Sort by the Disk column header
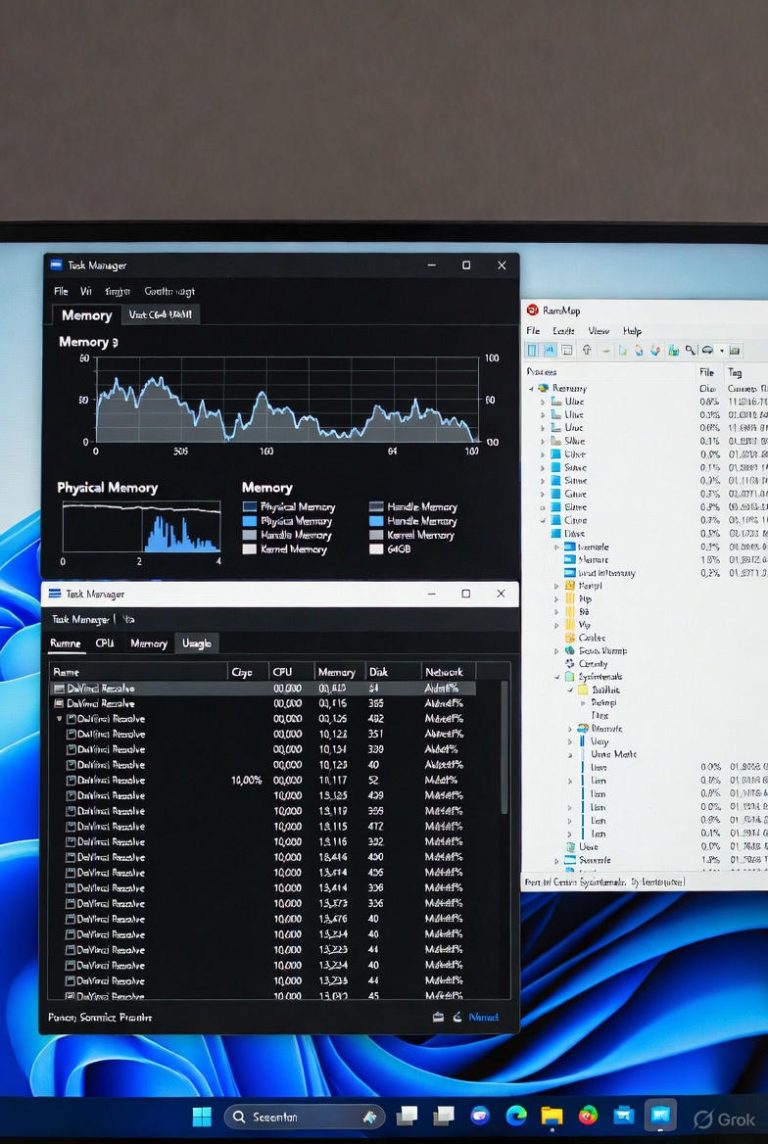The image size is (768, 1144). point(379,672)
